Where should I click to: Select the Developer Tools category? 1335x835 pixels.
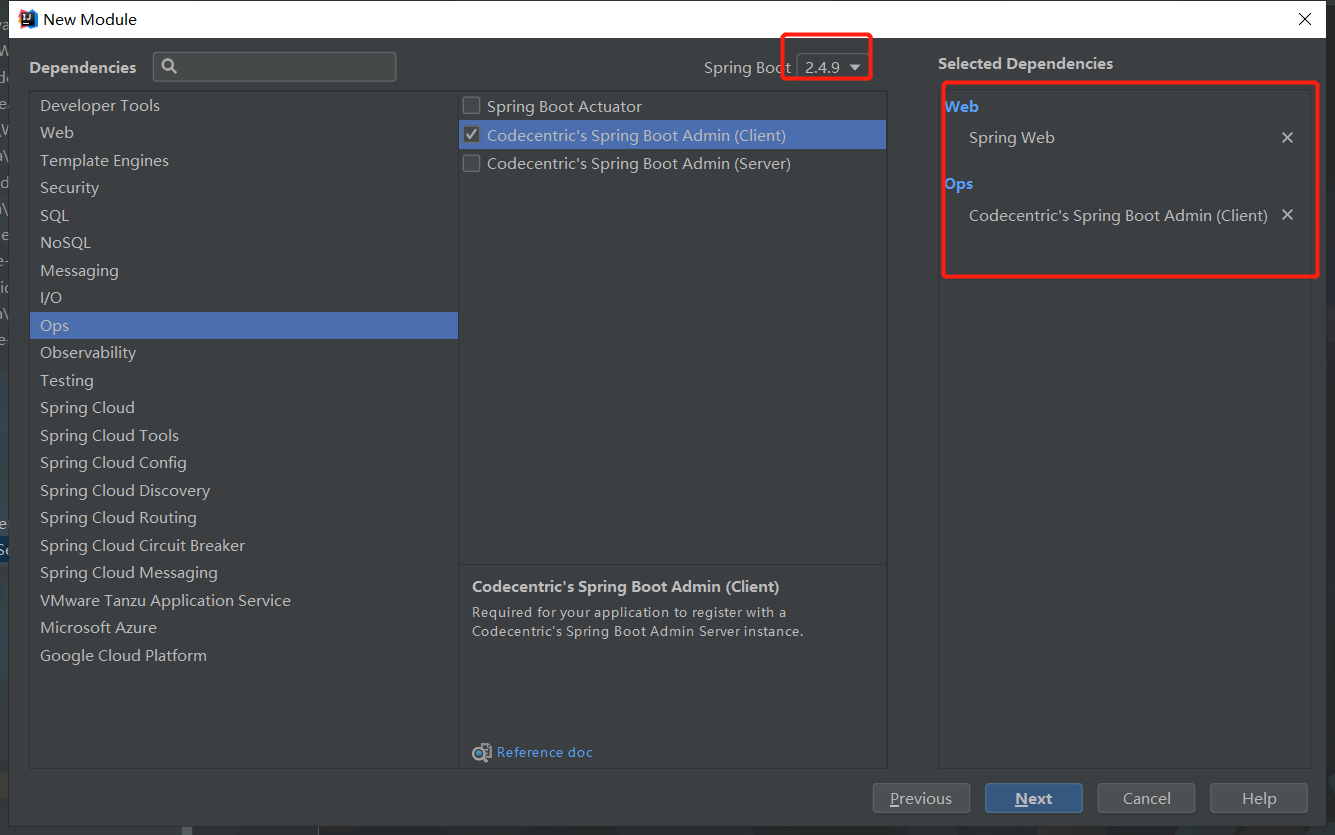coord(244,105)
